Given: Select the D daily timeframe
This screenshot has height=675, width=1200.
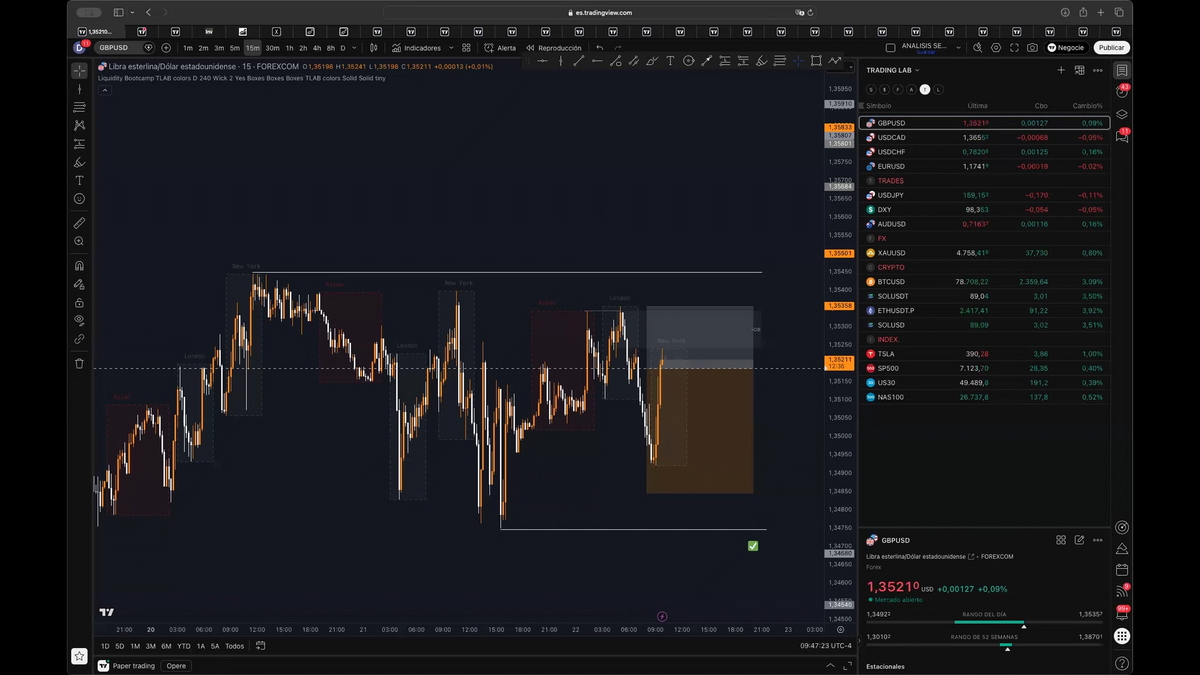Looking at the screenshot, I should [343, 47].
